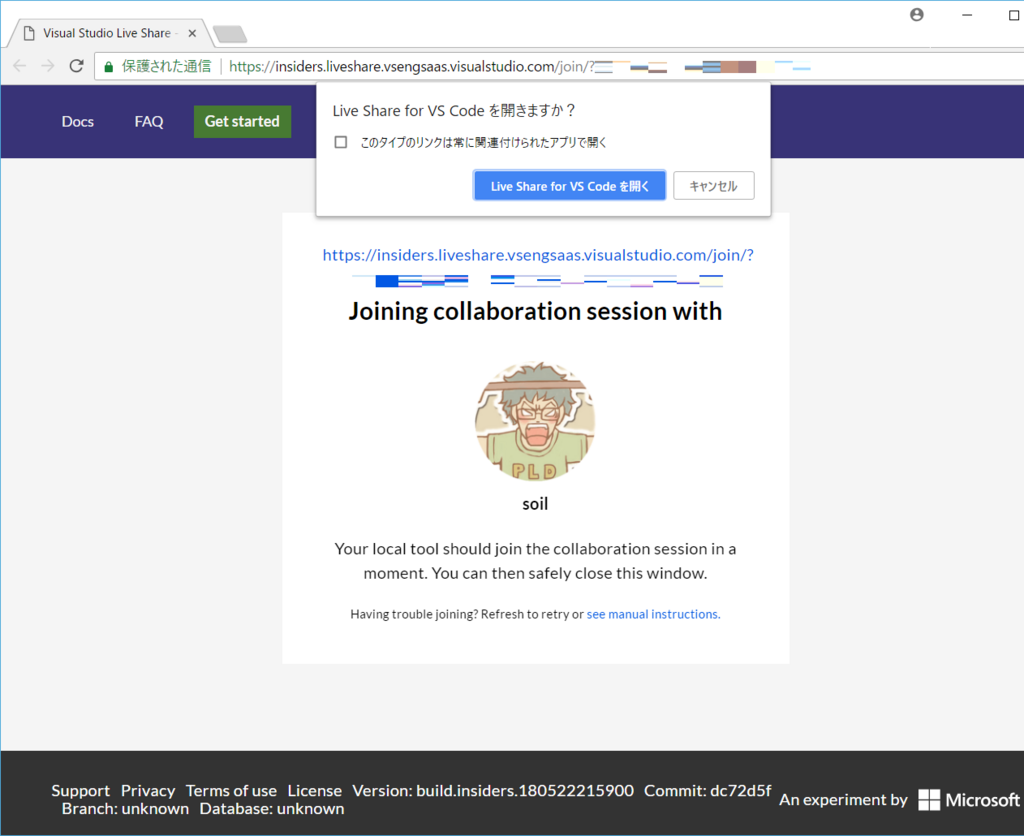Click the green secure padlock icon

[x=108, y=67]
